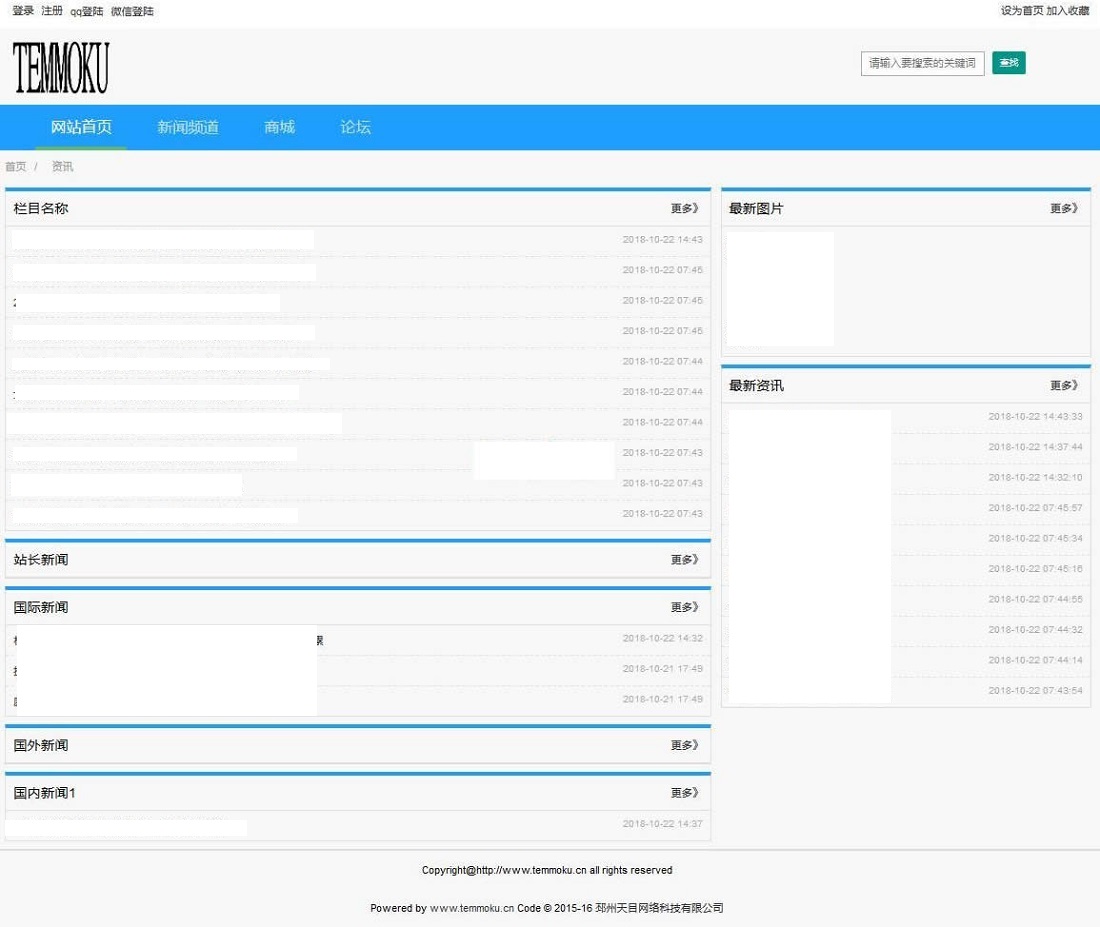Viewport: 1100px width, 927px height.
Task: Go to the 论坛 navigation tab
Action: coord(355,127)
